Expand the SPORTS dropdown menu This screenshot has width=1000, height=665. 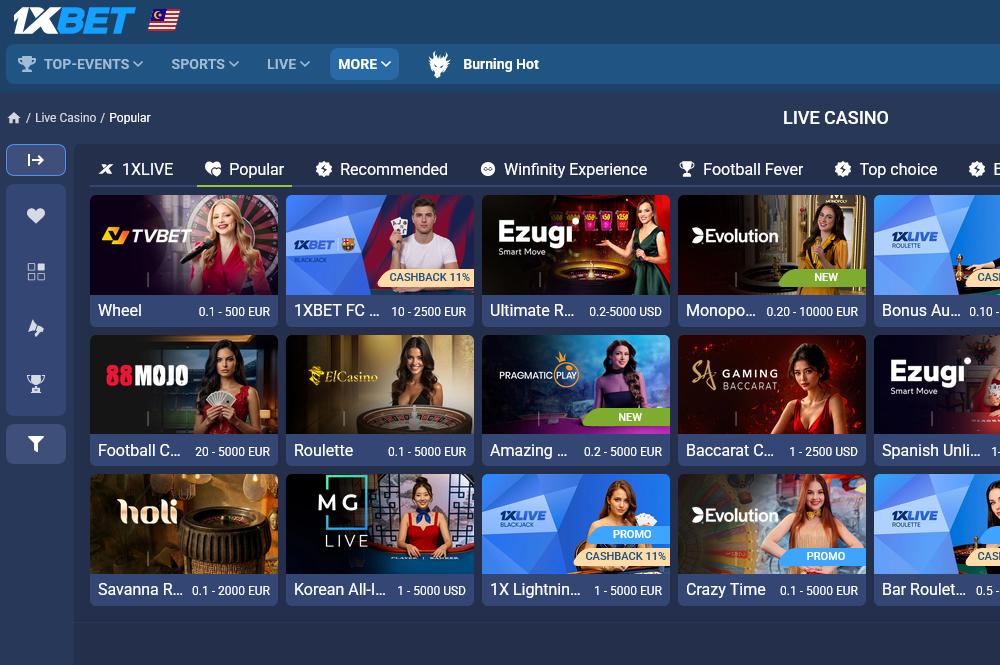pyautogui.click(x=205, y=64)
